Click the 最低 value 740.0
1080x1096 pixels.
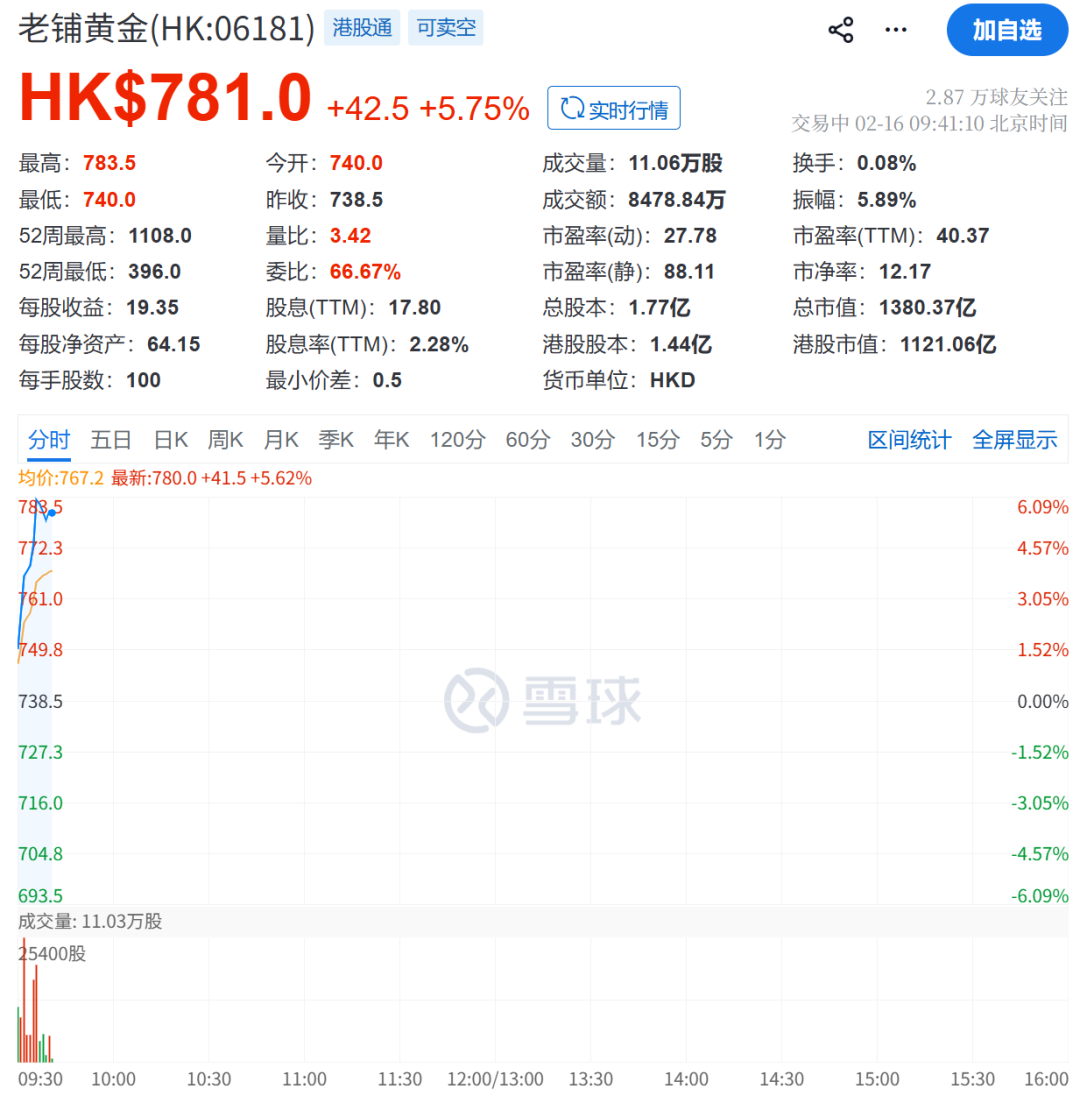tap(110, 200)
